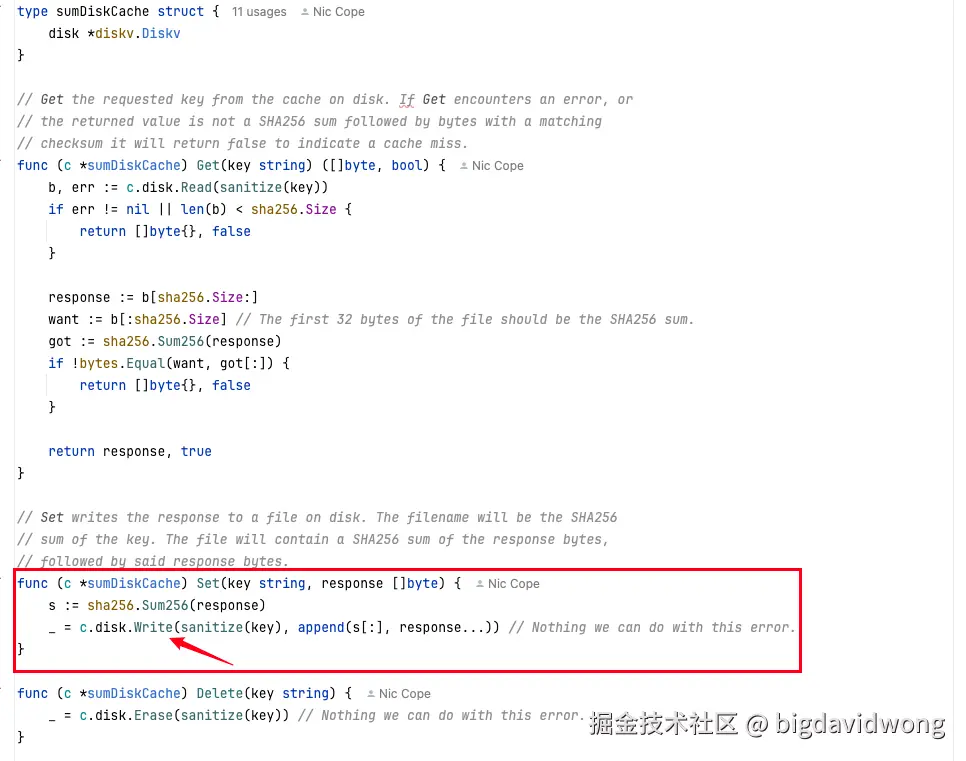The image size is (966, 761).
Task: Click Nic Cope annotation beside Delete signature
Action: [405, 694]
